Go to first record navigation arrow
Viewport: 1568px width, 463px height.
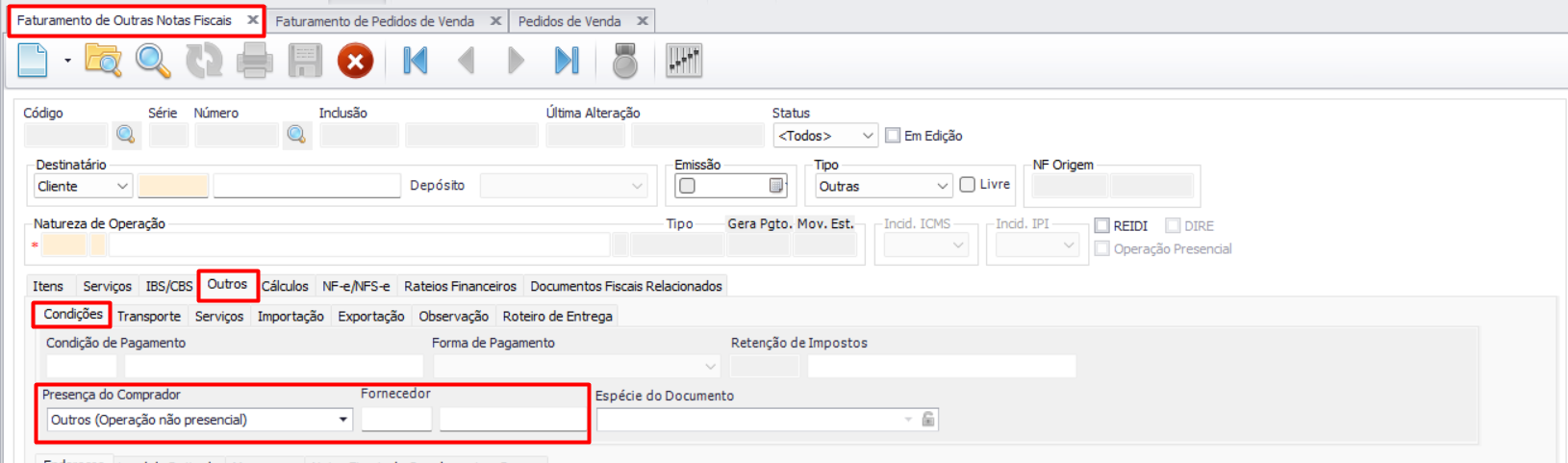[416, 61]
